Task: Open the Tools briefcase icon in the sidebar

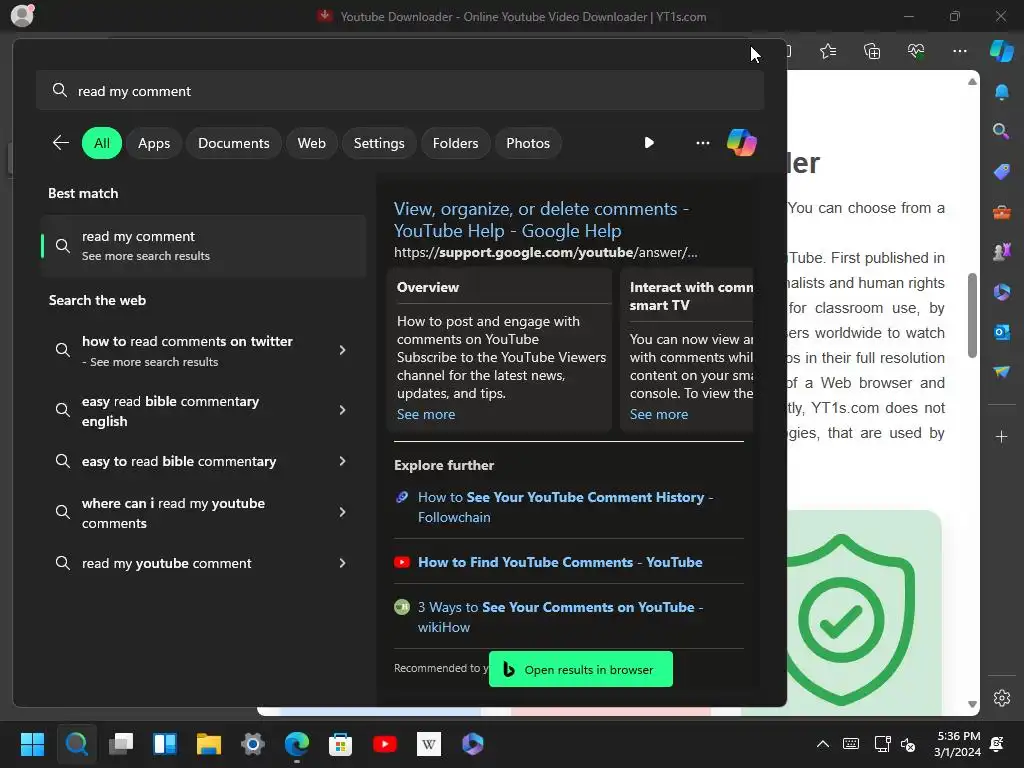Action: coord(1001,212)
